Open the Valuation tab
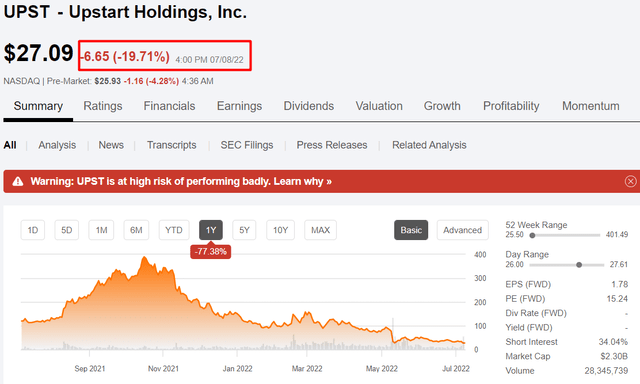Screen dimensions: 640x384 coord(379,106)
